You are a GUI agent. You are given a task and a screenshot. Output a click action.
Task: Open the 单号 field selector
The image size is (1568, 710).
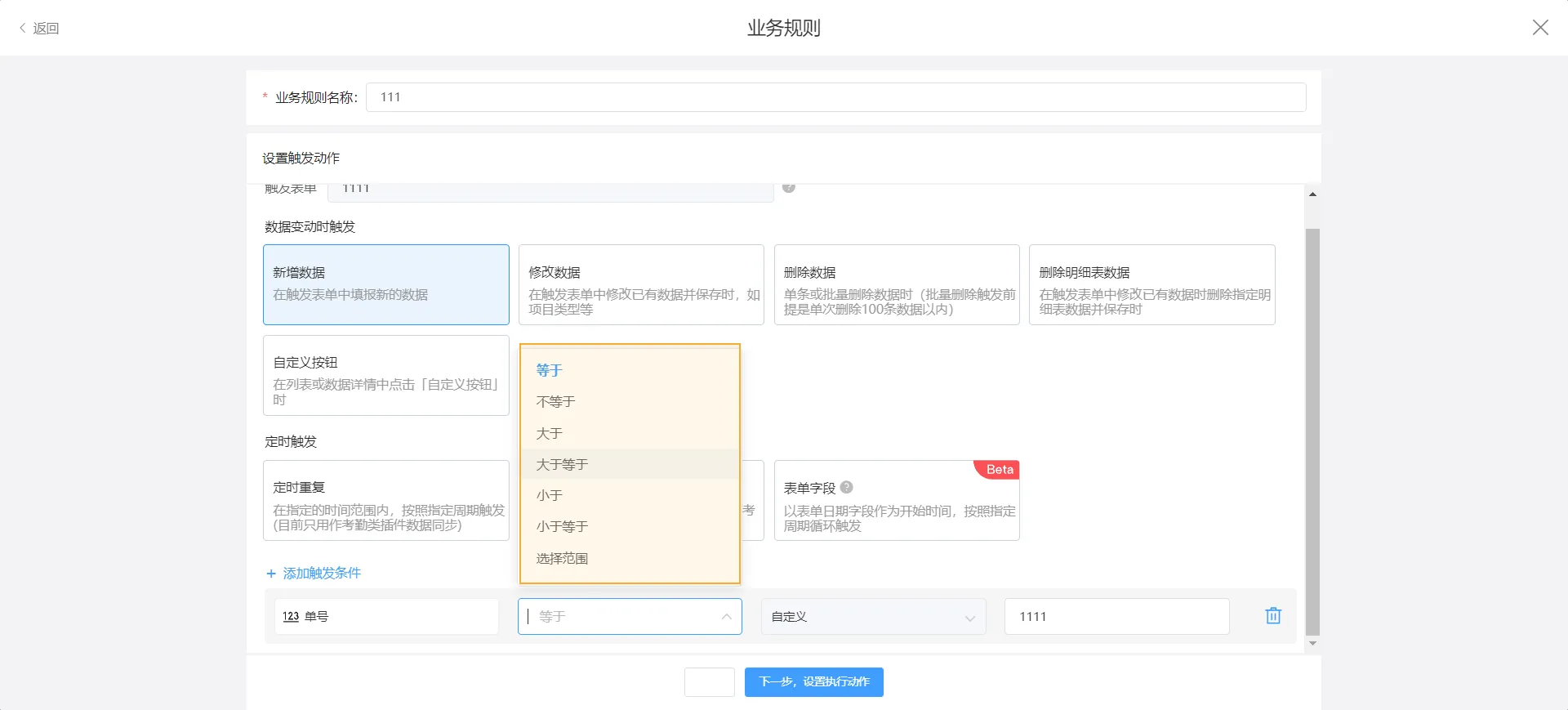pyautogui.click(x=385, y=617)
